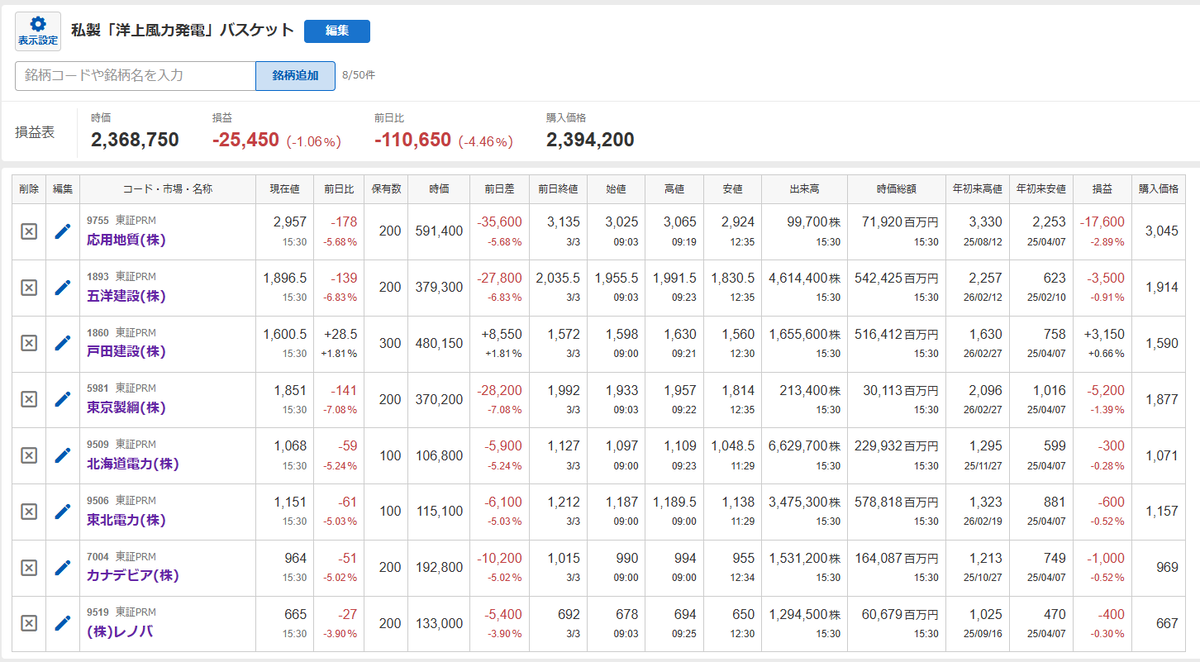
Task: Delete the レノバ row with the X icon
Action: point(29,624)
